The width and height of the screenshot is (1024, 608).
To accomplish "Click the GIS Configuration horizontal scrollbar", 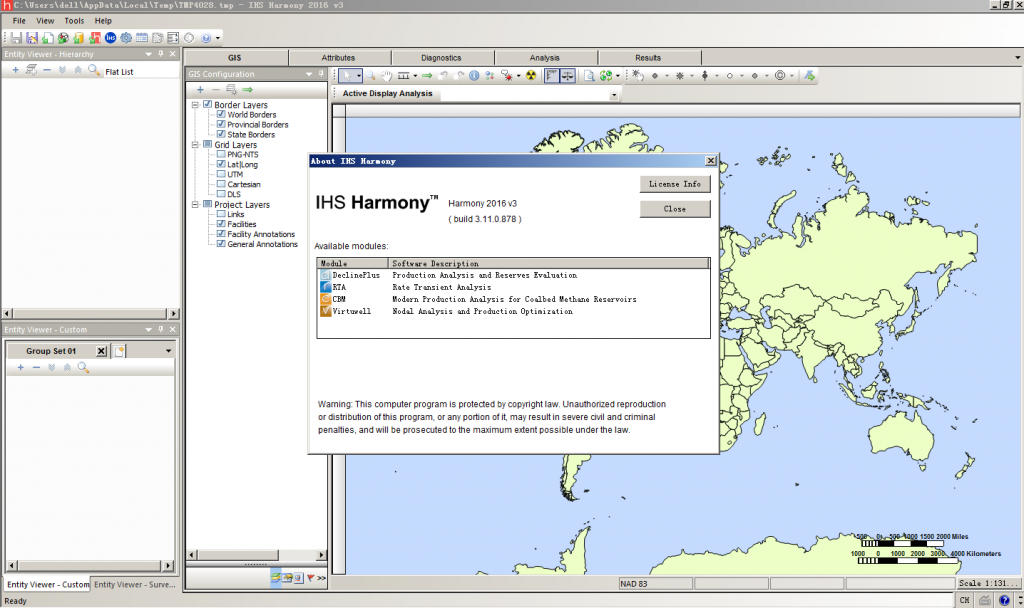I will coord(257,555).
